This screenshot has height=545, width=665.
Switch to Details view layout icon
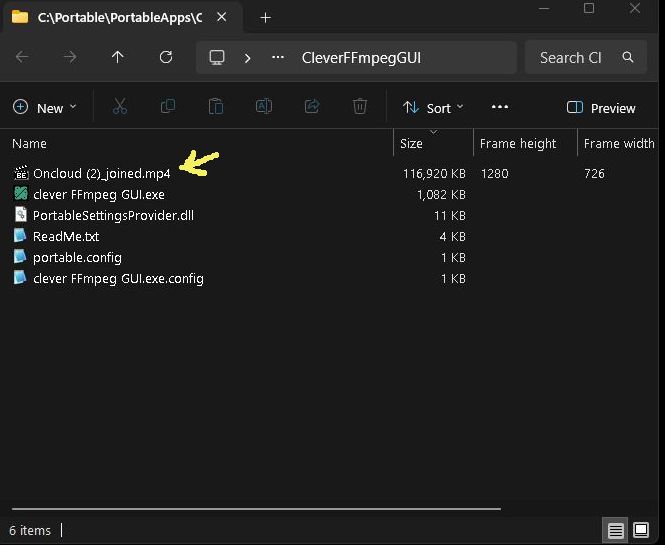pyautogui.click(x=615, y=530)
